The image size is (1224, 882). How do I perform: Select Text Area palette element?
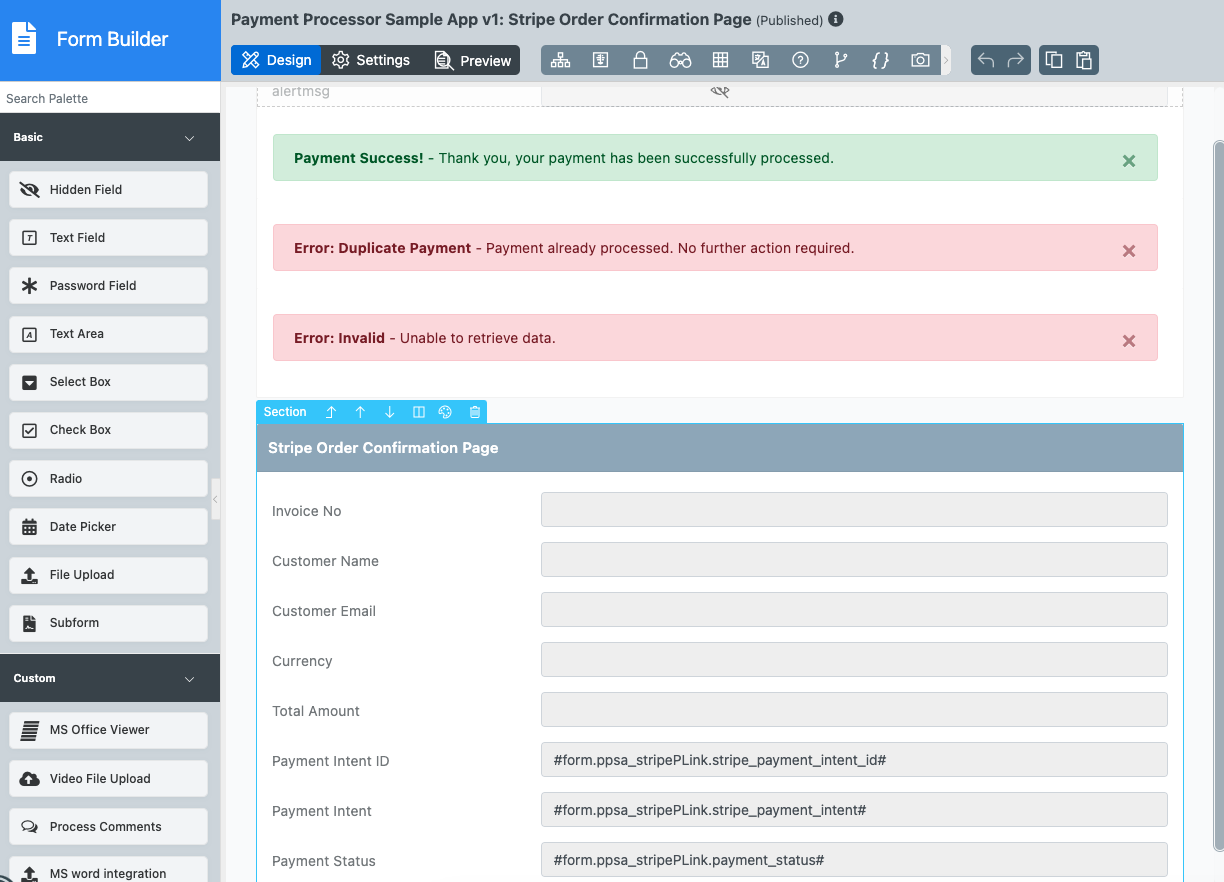(109, 333)
